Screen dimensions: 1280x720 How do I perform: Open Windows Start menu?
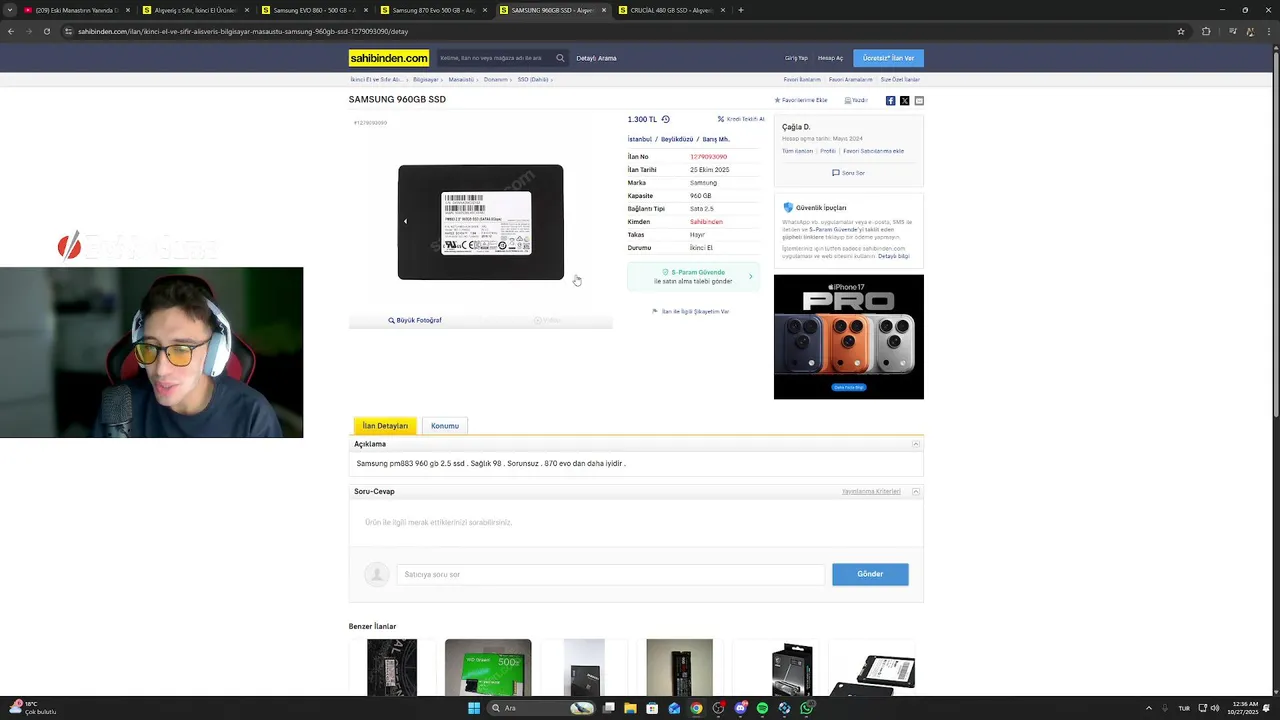[474, 708]
